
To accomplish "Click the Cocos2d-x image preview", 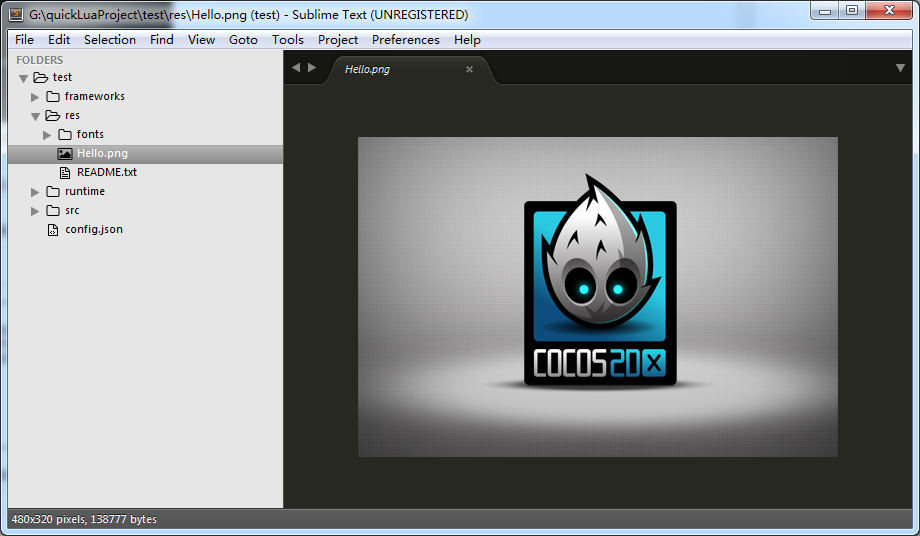I will [598, 297].
